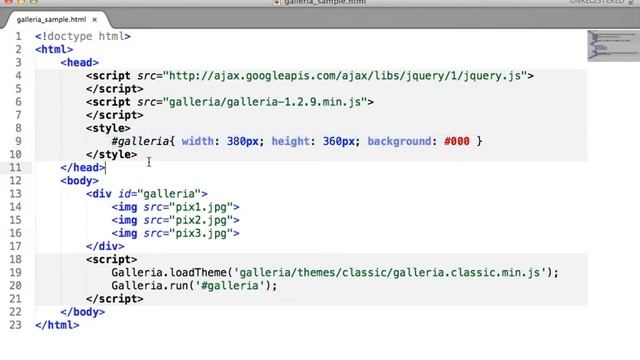Viewport: 640px width, 360px height.
Task: Click the height property name
Action: [291, 141]
